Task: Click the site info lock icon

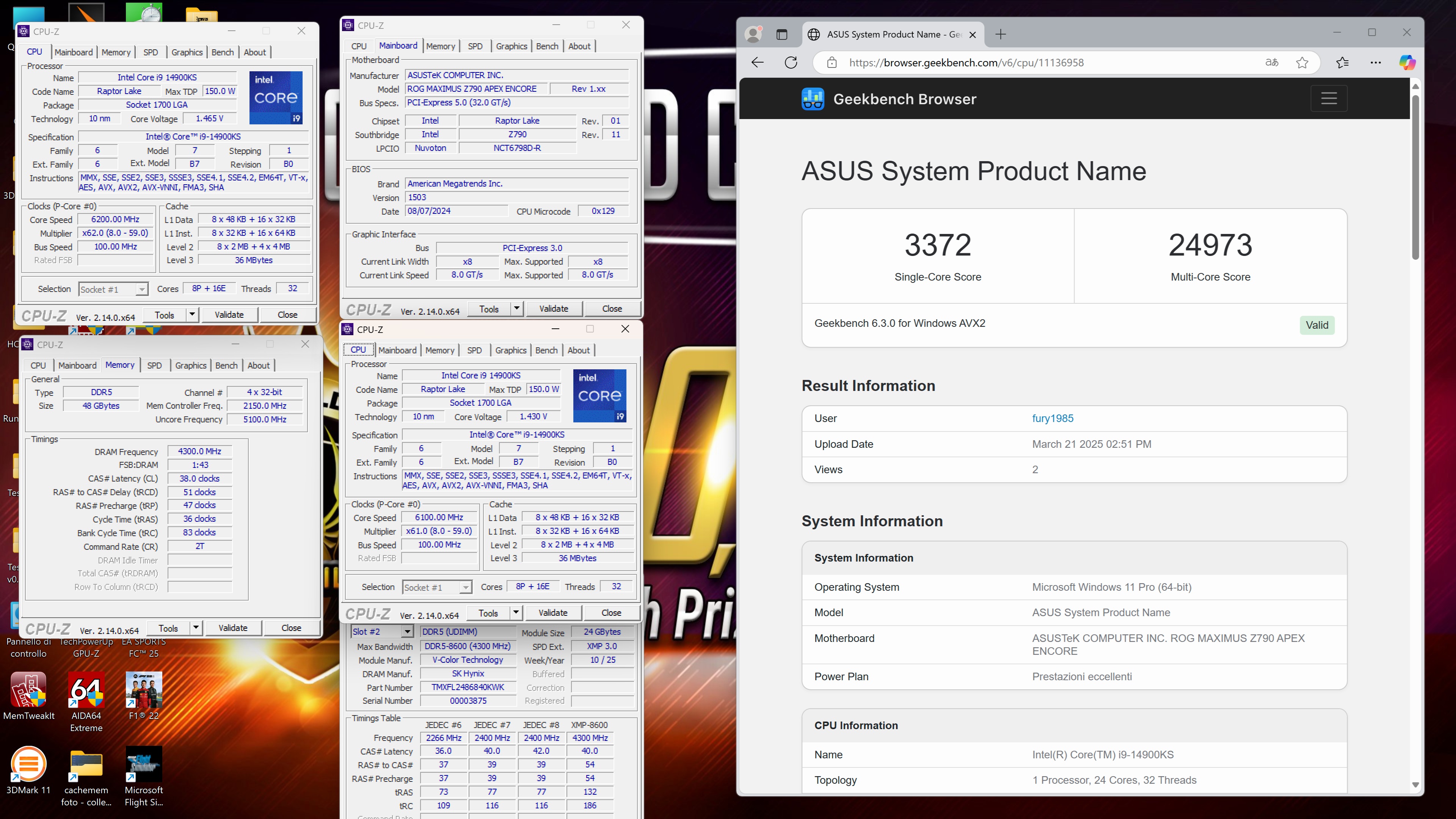Action: [x=832, y=63]
